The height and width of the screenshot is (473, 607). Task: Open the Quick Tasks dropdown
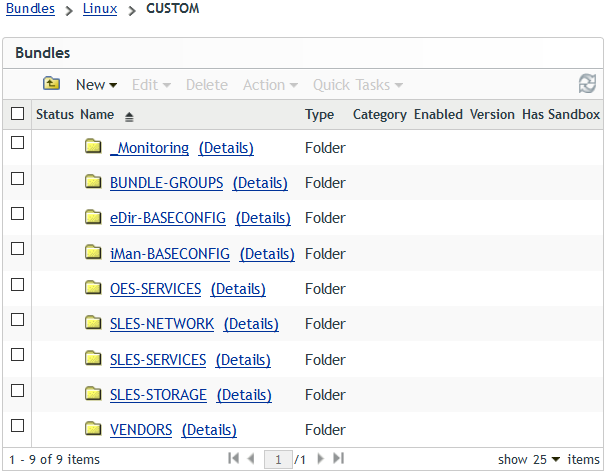click(358, 85)
